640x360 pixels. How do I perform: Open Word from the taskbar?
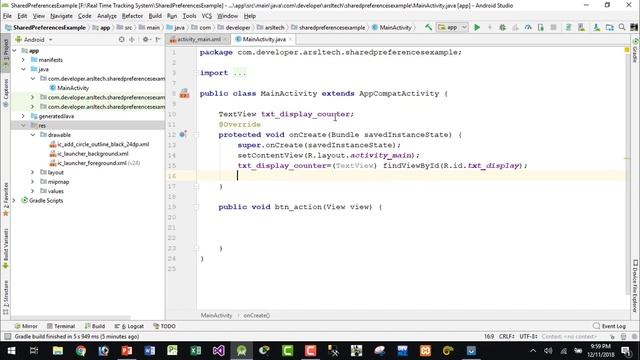click(x=149, y=351)
